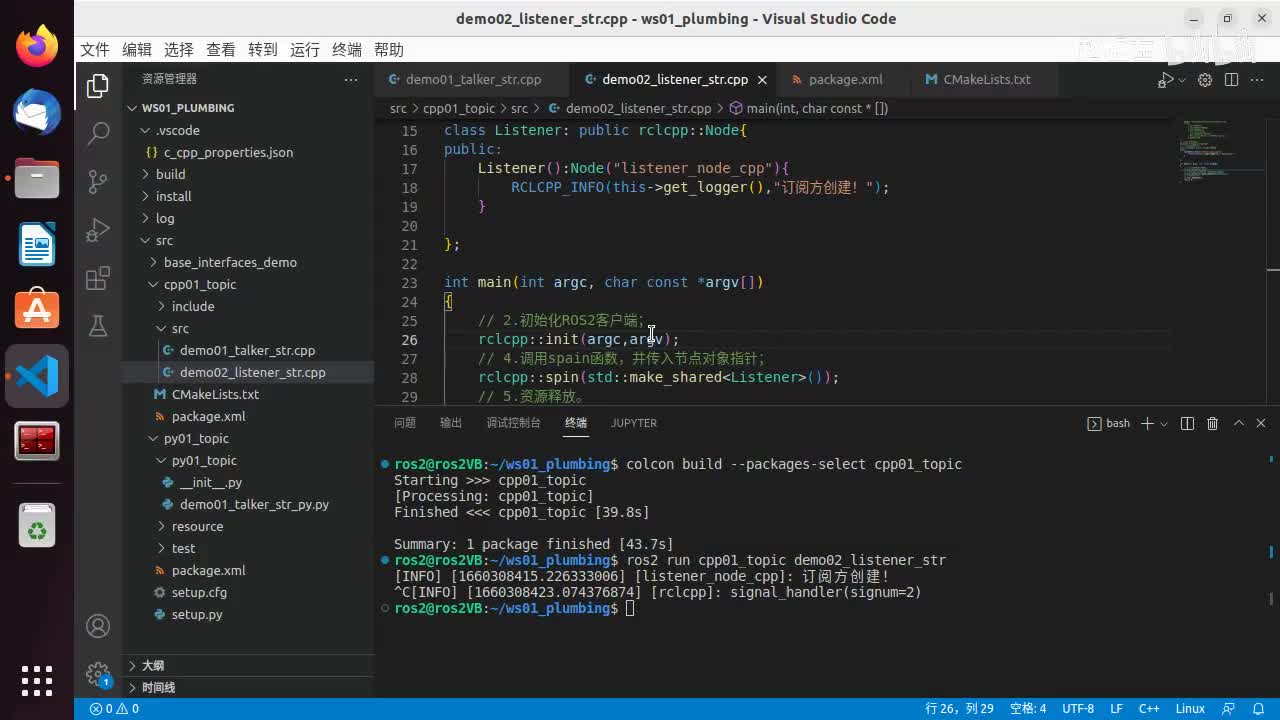This screenshot has height=720, width=1280.
Task: Launch Firefox from the Ubuntu dock
Action: (37, 47)
